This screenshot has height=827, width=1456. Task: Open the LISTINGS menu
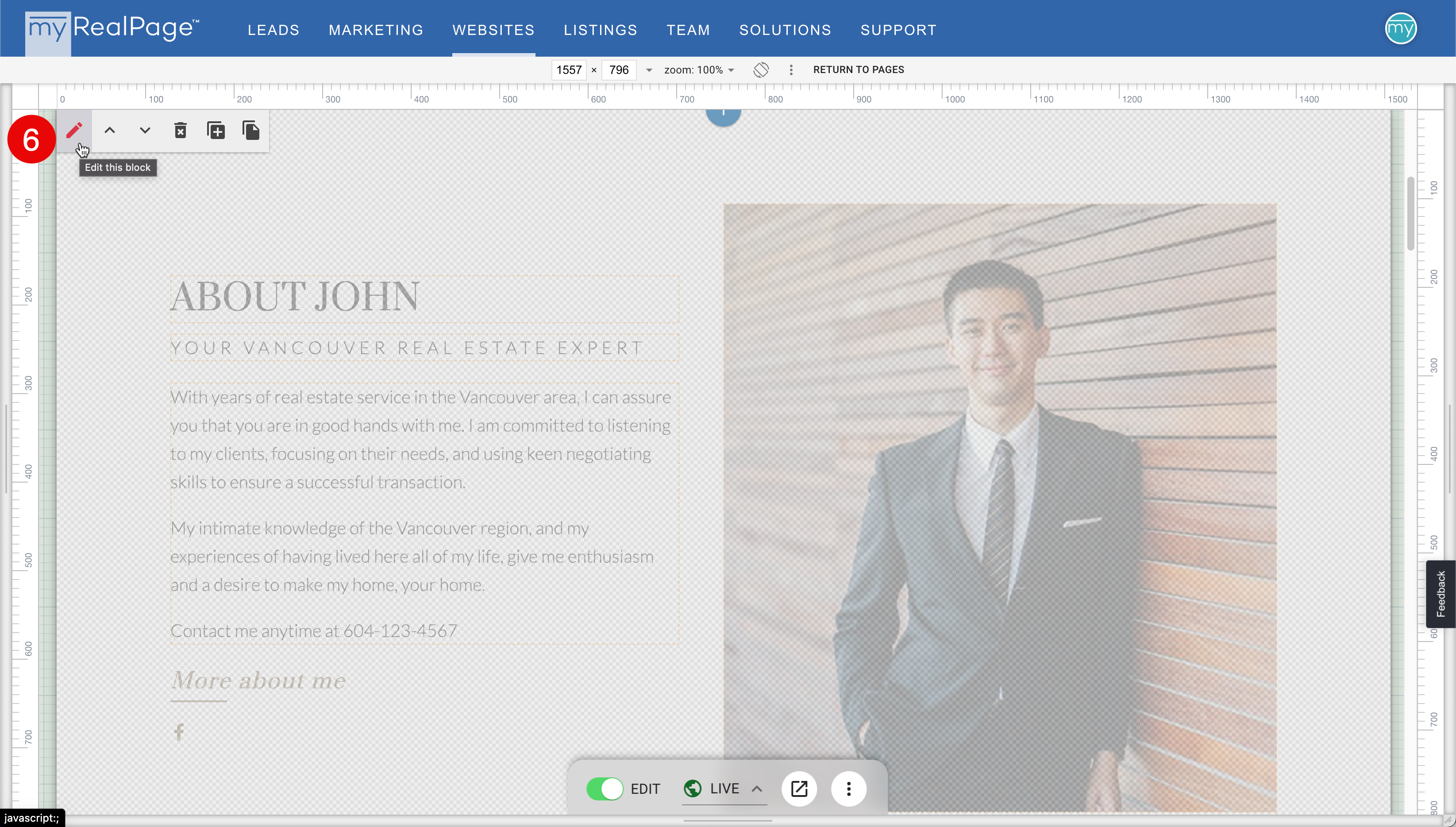pyautogui.click(x=601, y=30)
